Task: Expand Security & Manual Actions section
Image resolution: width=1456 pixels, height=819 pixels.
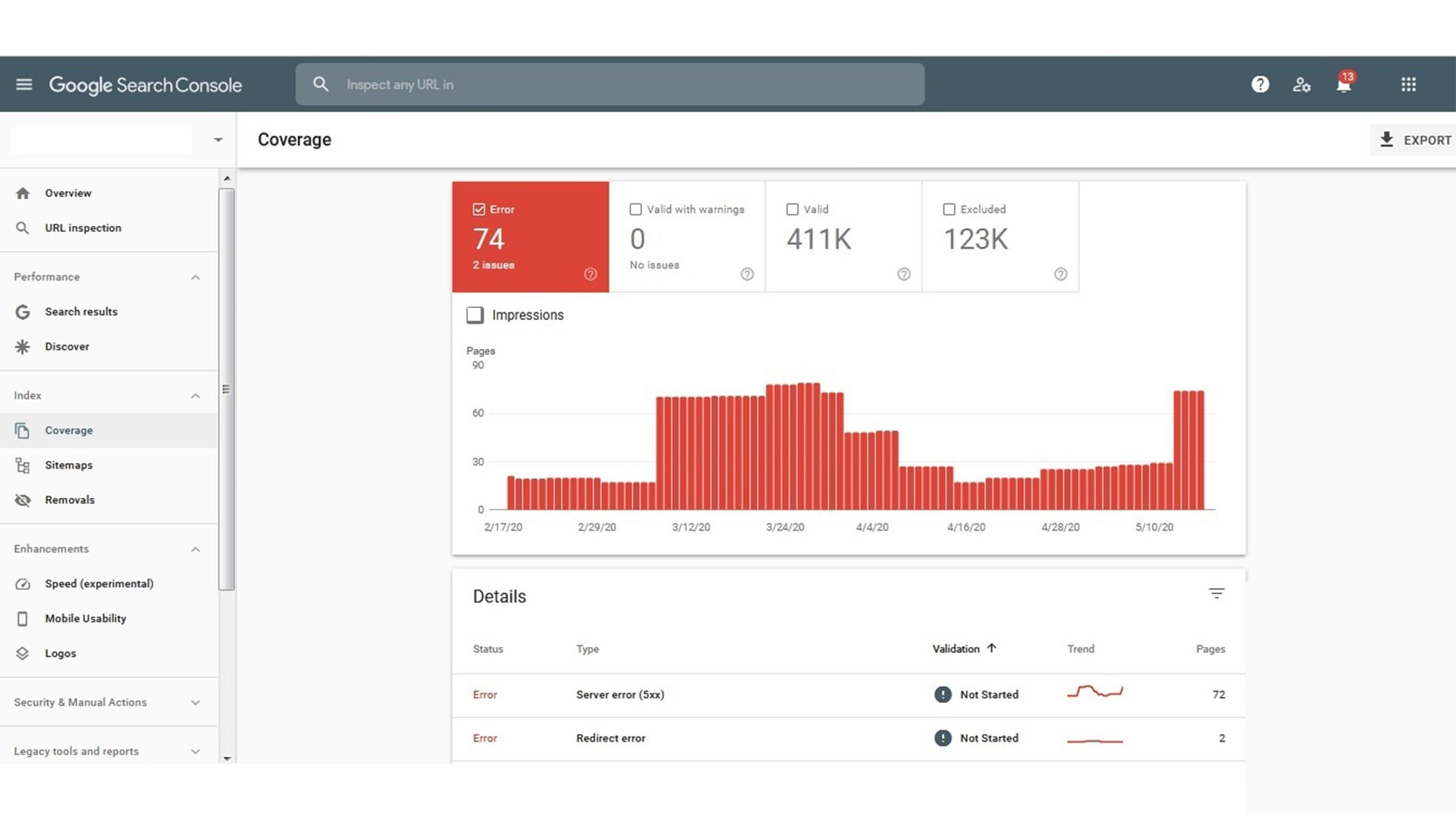Action: point(195,703)
